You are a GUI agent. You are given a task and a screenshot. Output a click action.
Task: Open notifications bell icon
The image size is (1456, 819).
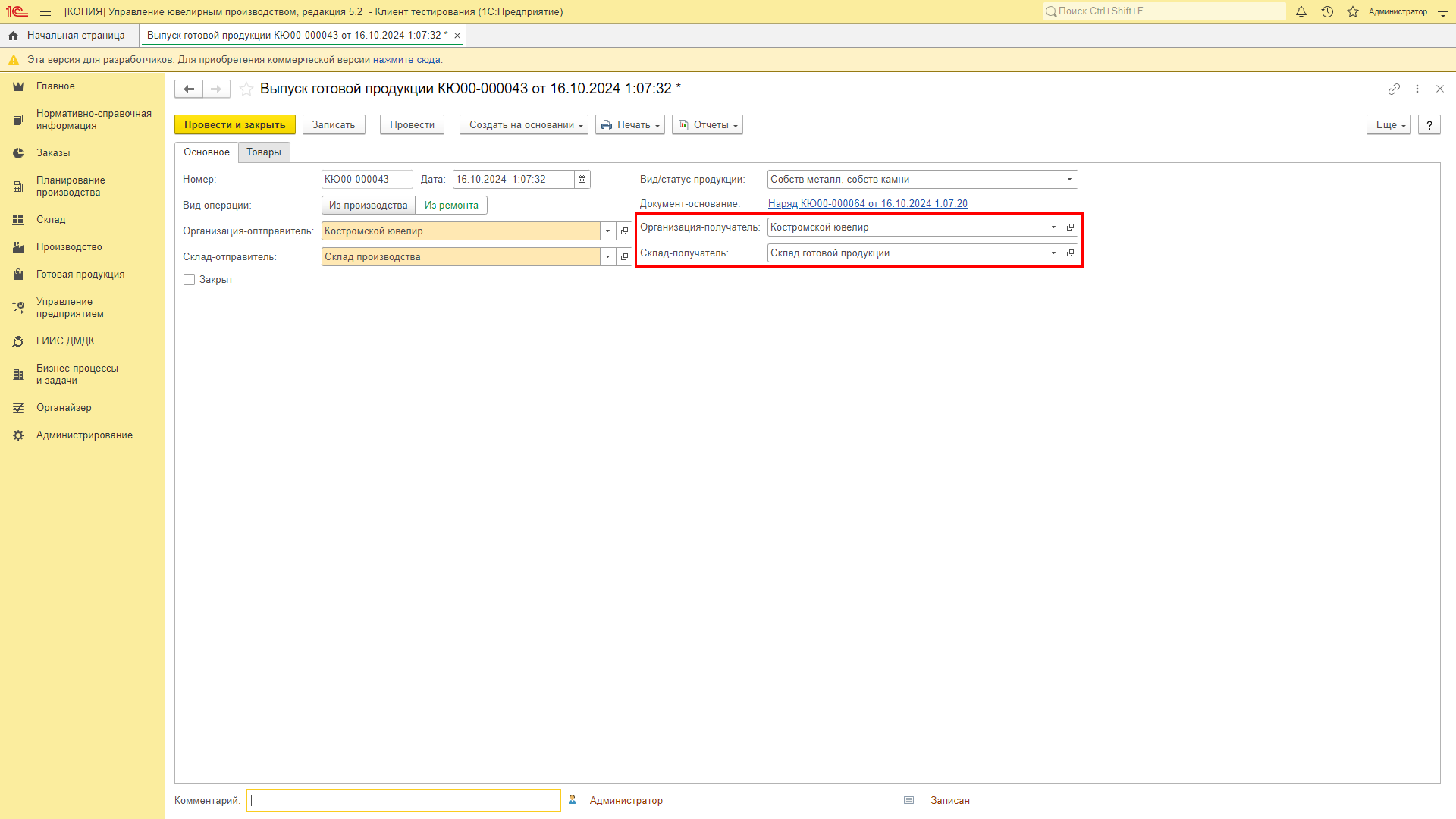click(1301, 11)
